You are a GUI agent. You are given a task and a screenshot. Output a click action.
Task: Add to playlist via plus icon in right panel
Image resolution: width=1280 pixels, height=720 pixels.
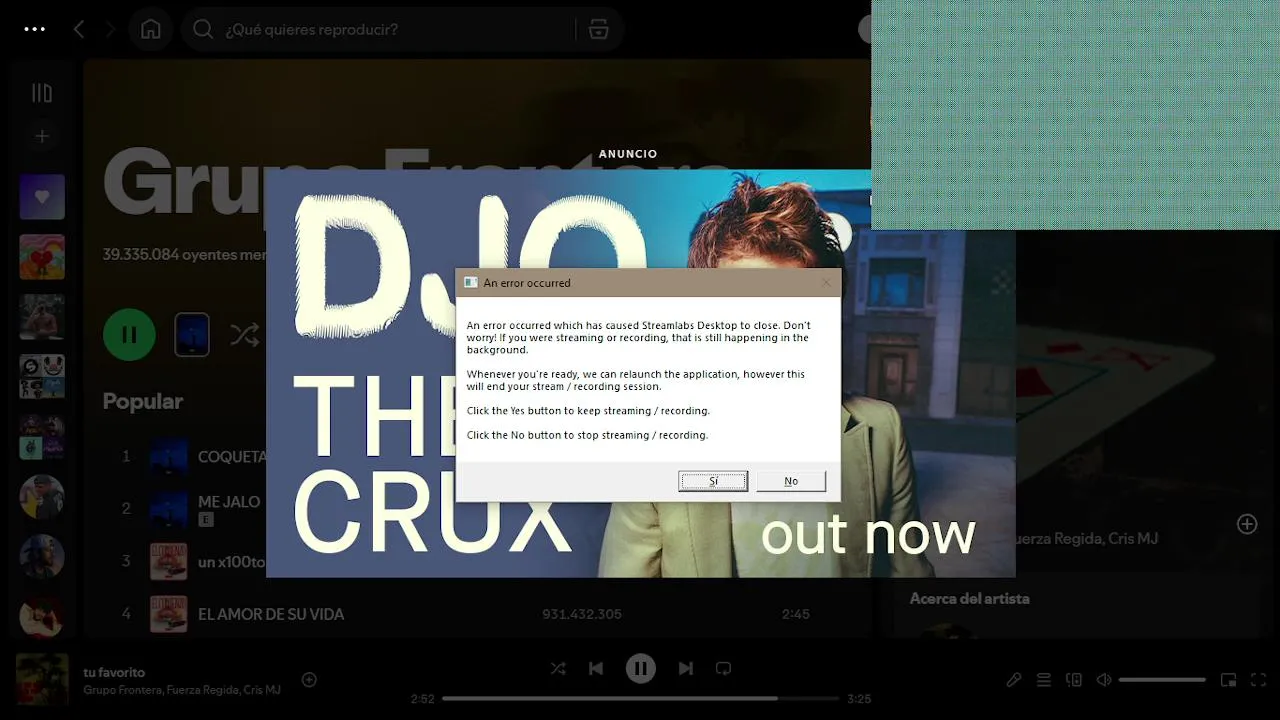[1247, 524]
